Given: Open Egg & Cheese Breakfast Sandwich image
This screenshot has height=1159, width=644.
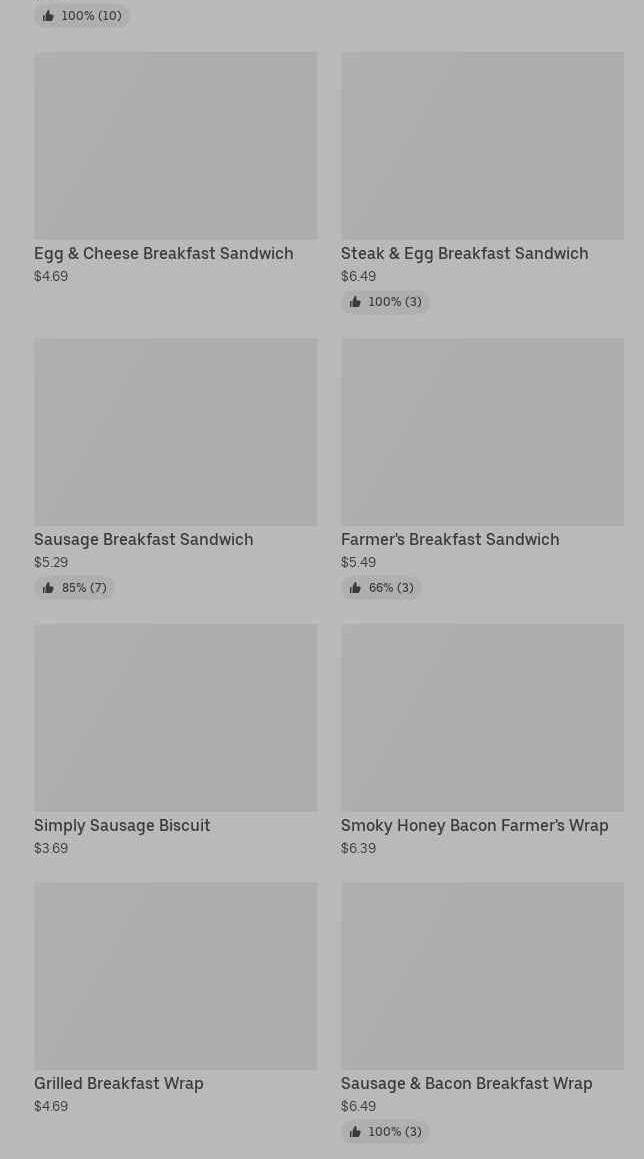Looking at the screenshot, I should tap(175, 146).
